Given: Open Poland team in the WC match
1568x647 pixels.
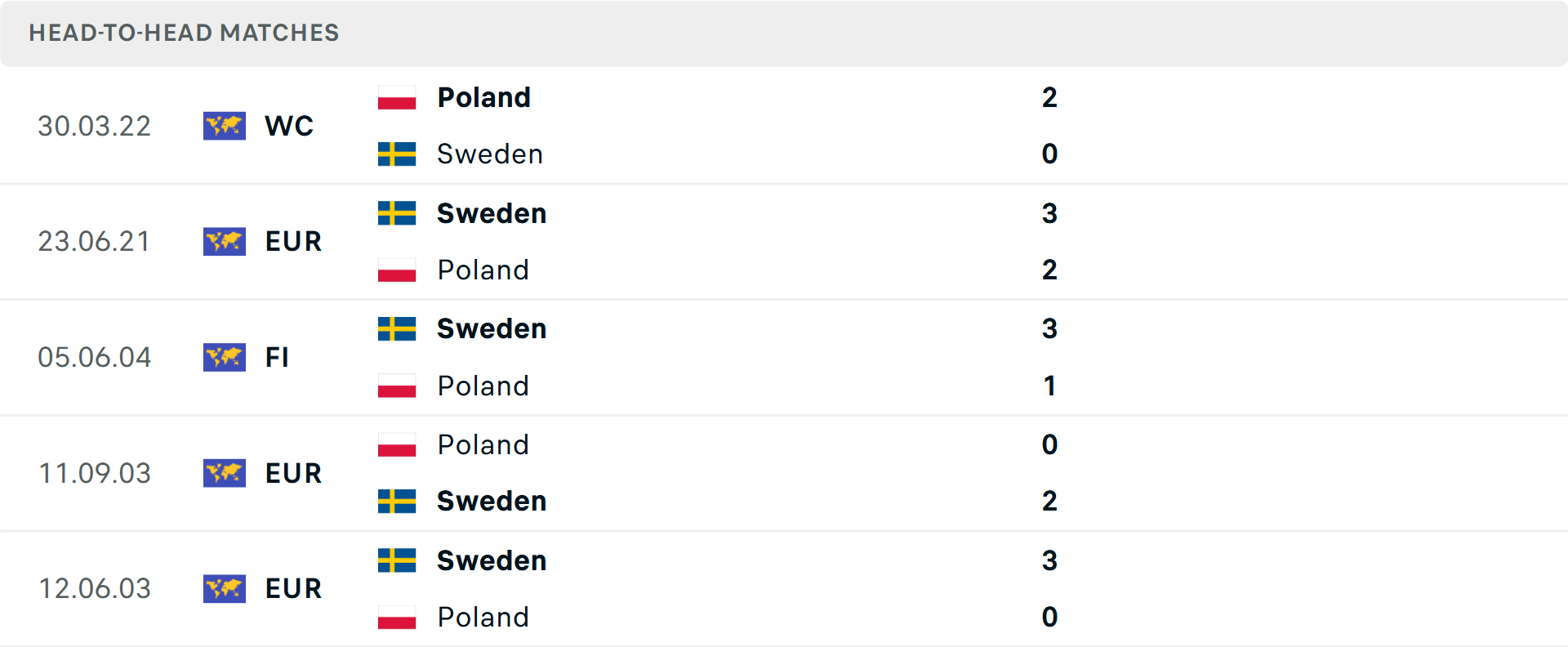Looking at the screenshot, I should pos(483,98).
